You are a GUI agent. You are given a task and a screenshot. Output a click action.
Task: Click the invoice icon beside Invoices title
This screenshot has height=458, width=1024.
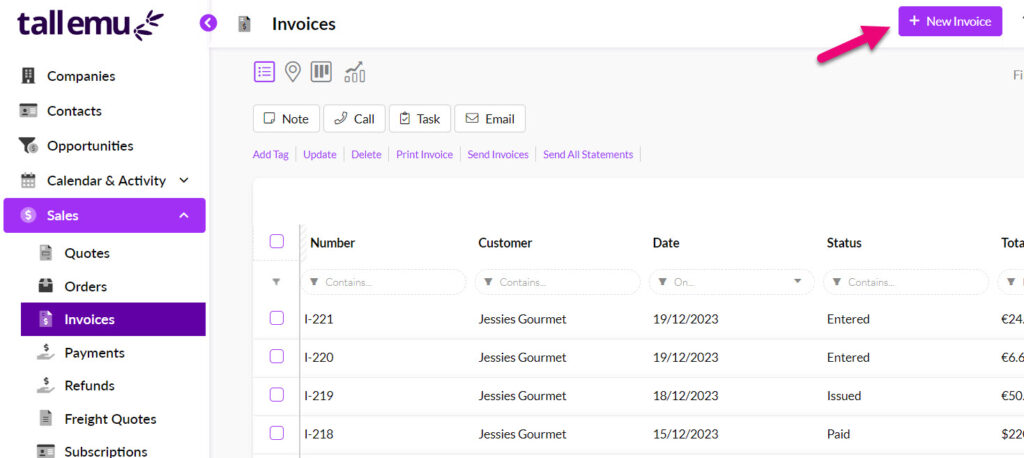click(x=245, y=24)
